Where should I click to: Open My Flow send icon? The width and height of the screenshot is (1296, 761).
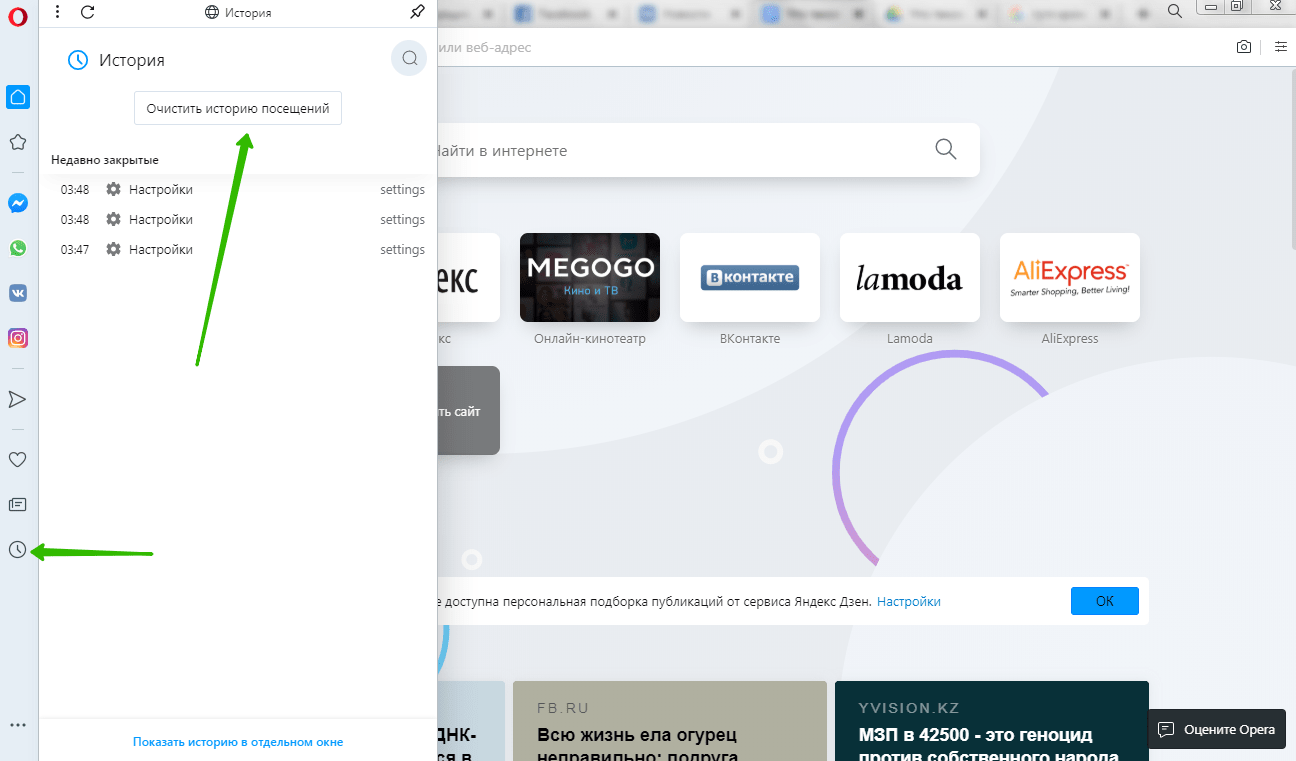coord(18,399)
